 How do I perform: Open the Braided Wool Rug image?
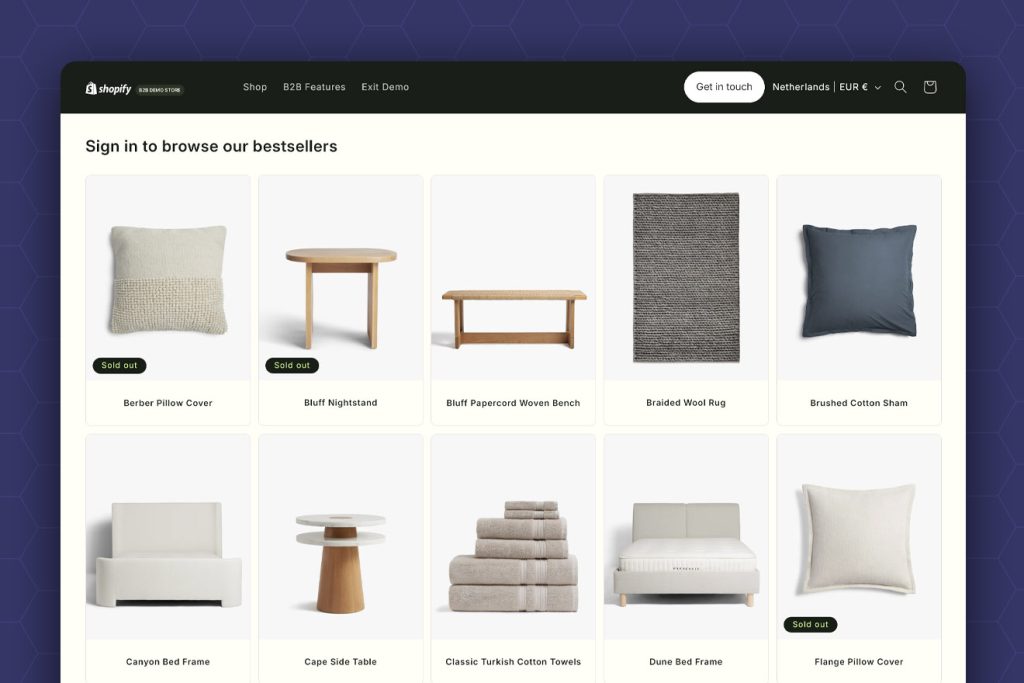tap(686, 278)
